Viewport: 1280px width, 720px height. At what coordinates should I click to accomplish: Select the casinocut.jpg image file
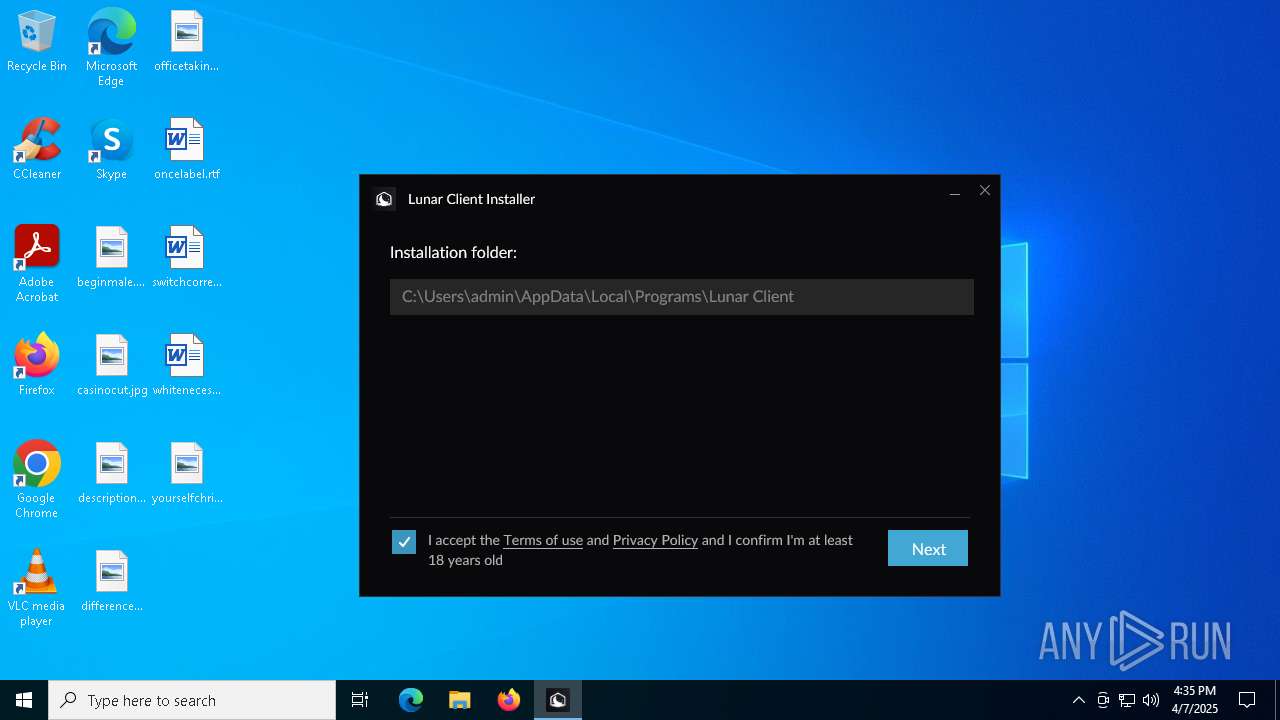click(111, 366)
